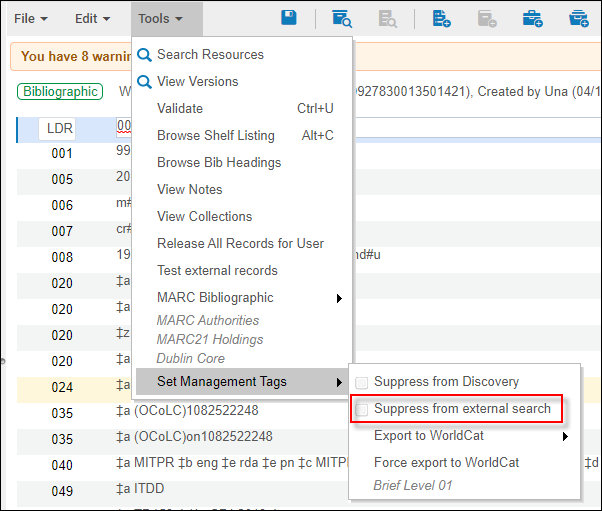Click the Bibliographic record type badge
This screenshot has width=602, height=511.
point(59,91)
